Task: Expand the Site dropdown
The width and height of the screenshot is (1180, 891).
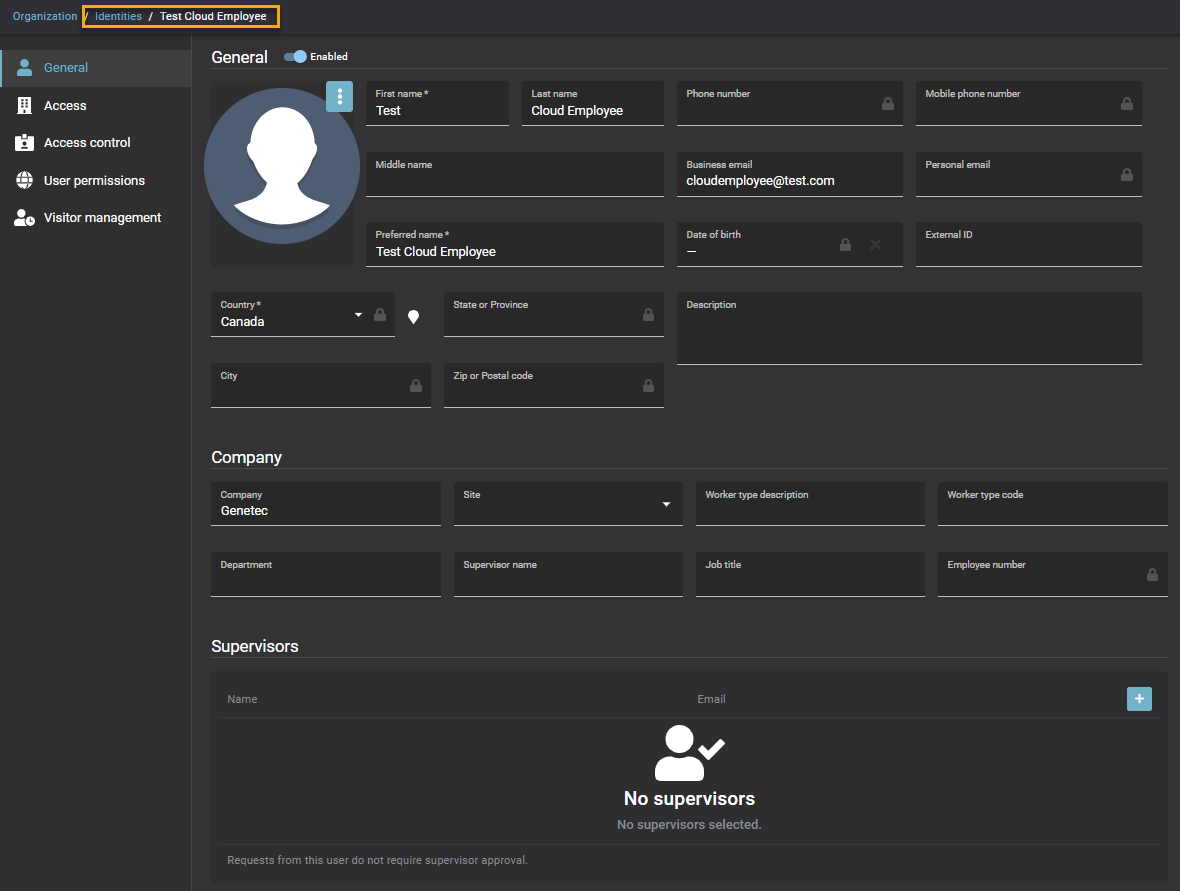Action: (x=666, y=505)
